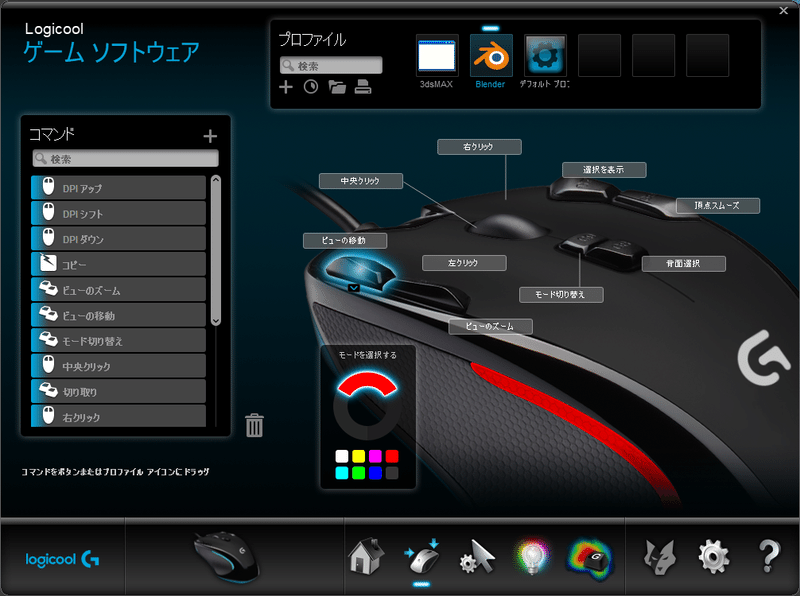Open the input heatmap icon
The width and height of the screenshot is (800, 596).
589,559
